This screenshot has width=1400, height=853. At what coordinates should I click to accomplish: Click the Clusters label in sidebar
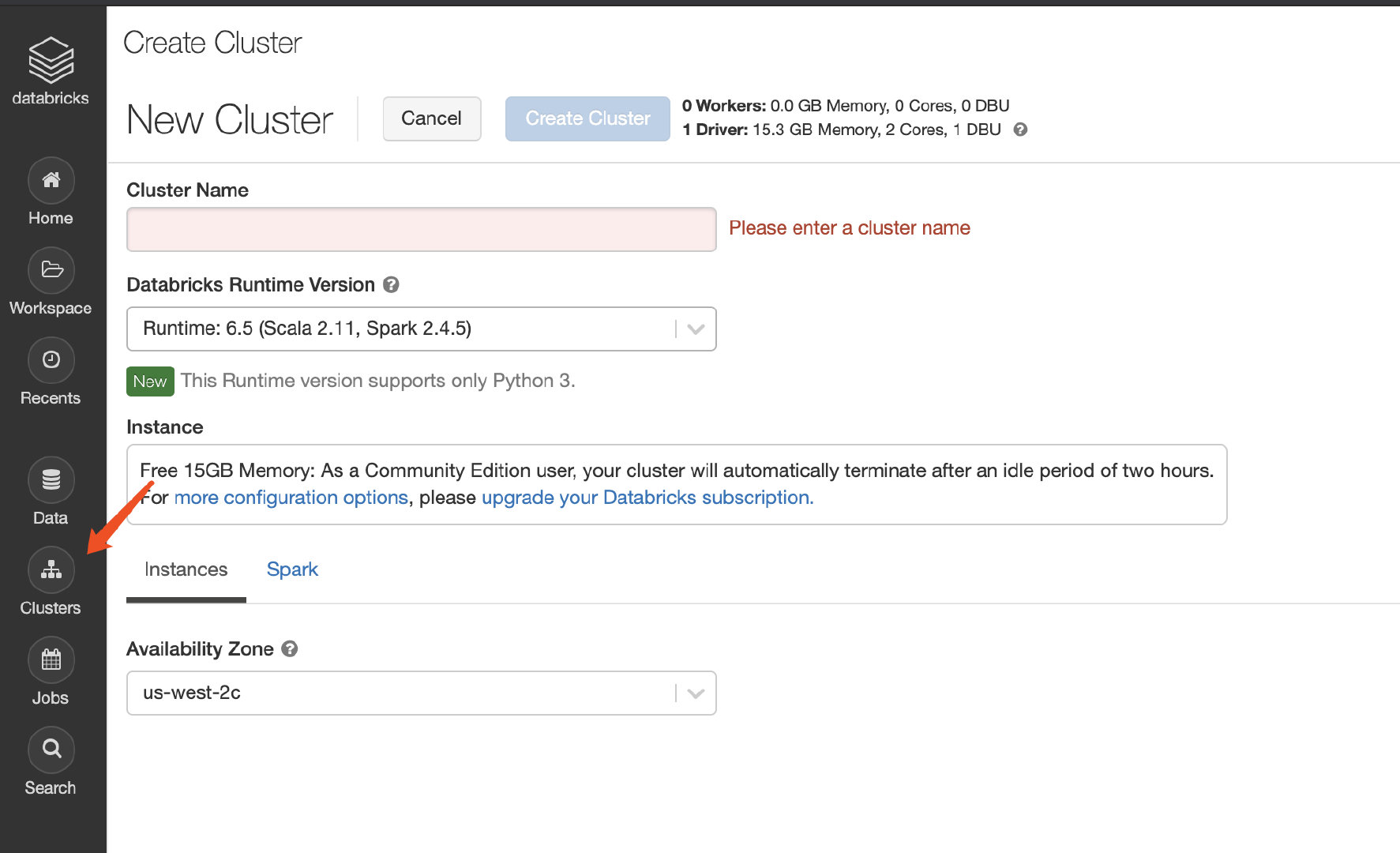(x=51, y=608)
